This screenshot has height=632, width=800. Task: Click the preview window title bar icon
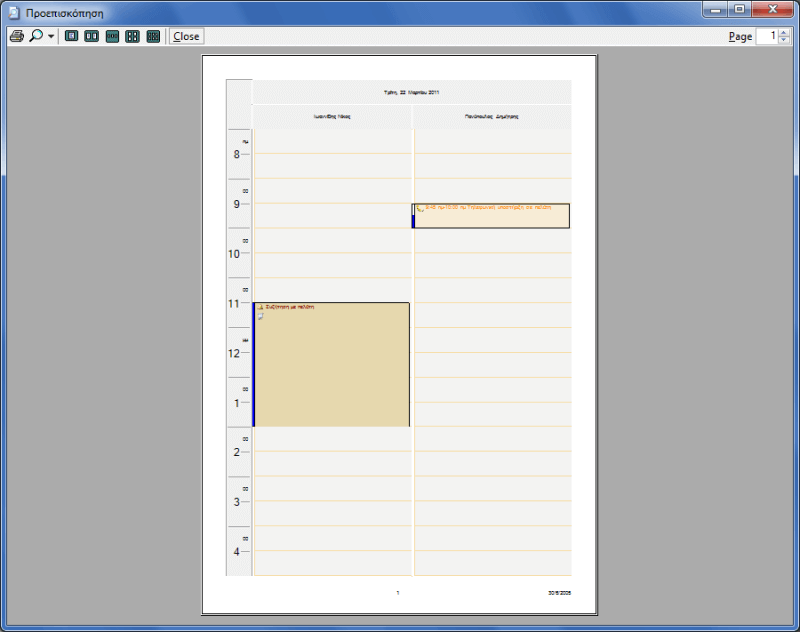13,11
